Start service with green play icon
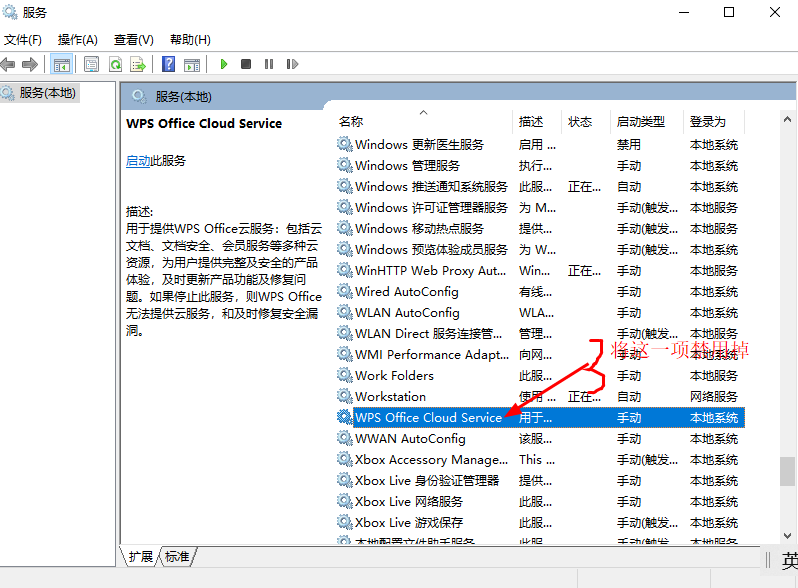This screenshot has height=588, width=798. tap(223, 64)
